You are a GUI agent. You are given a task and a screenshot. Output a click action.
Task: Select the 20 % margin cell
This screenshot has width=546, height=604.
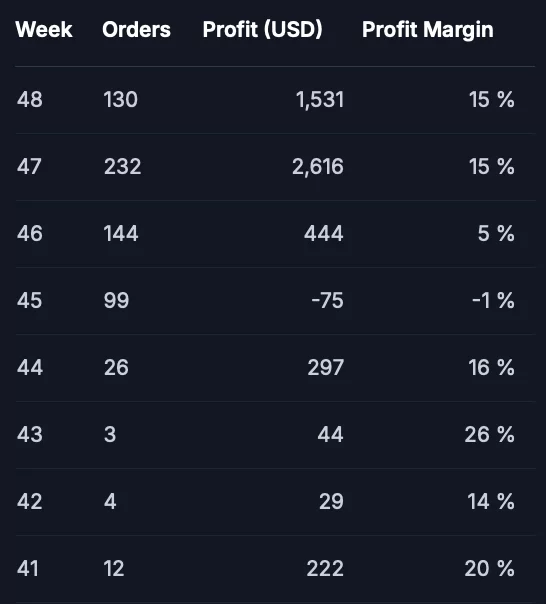point(489,569)
